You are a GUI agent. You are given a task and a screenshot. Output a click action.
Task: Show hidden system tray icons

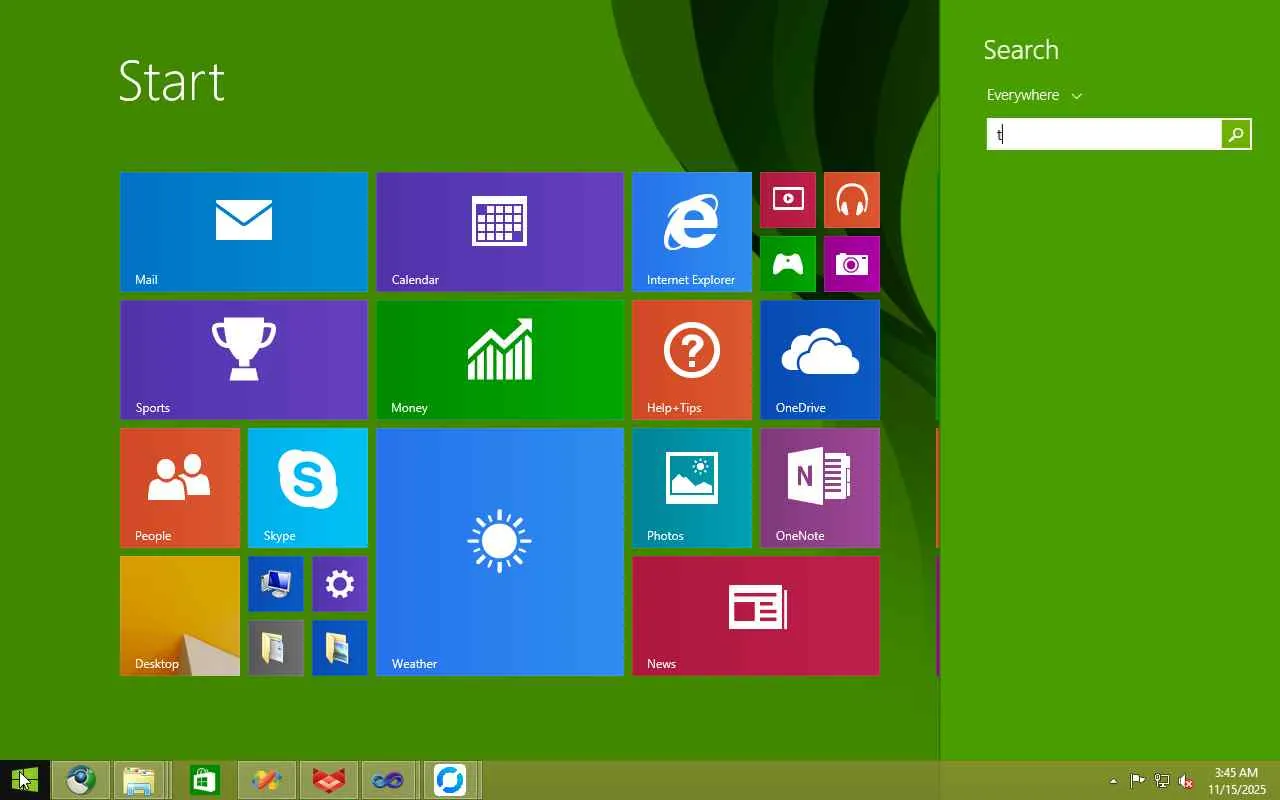click(x=1114, y=781)
